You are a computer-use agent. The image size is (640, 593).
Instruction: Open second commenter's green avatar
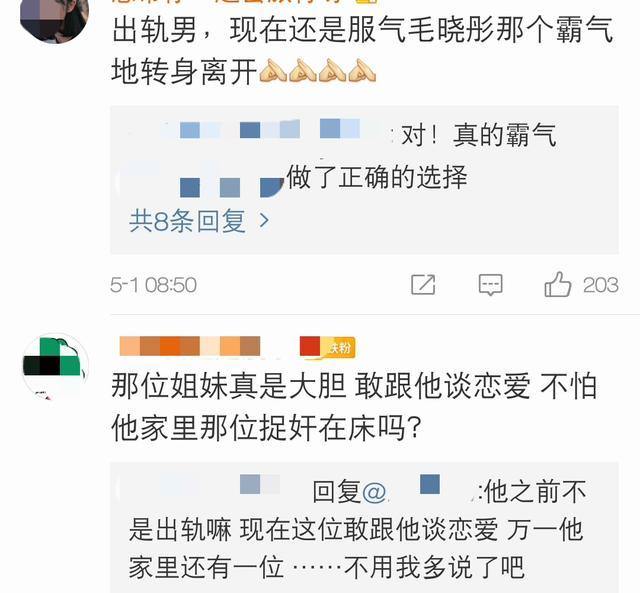55,366
